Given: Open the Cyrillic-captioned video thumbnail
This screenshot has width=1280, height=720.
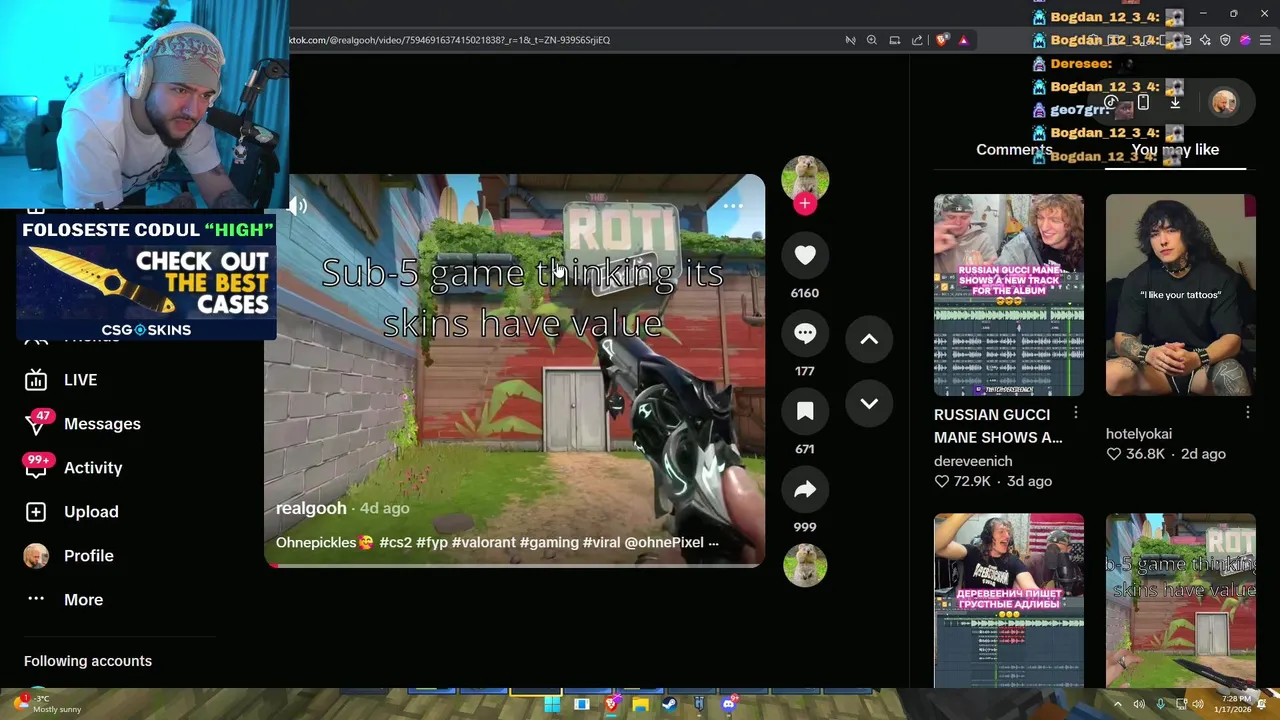Looking at the screenshot, I should point(1008,601).
